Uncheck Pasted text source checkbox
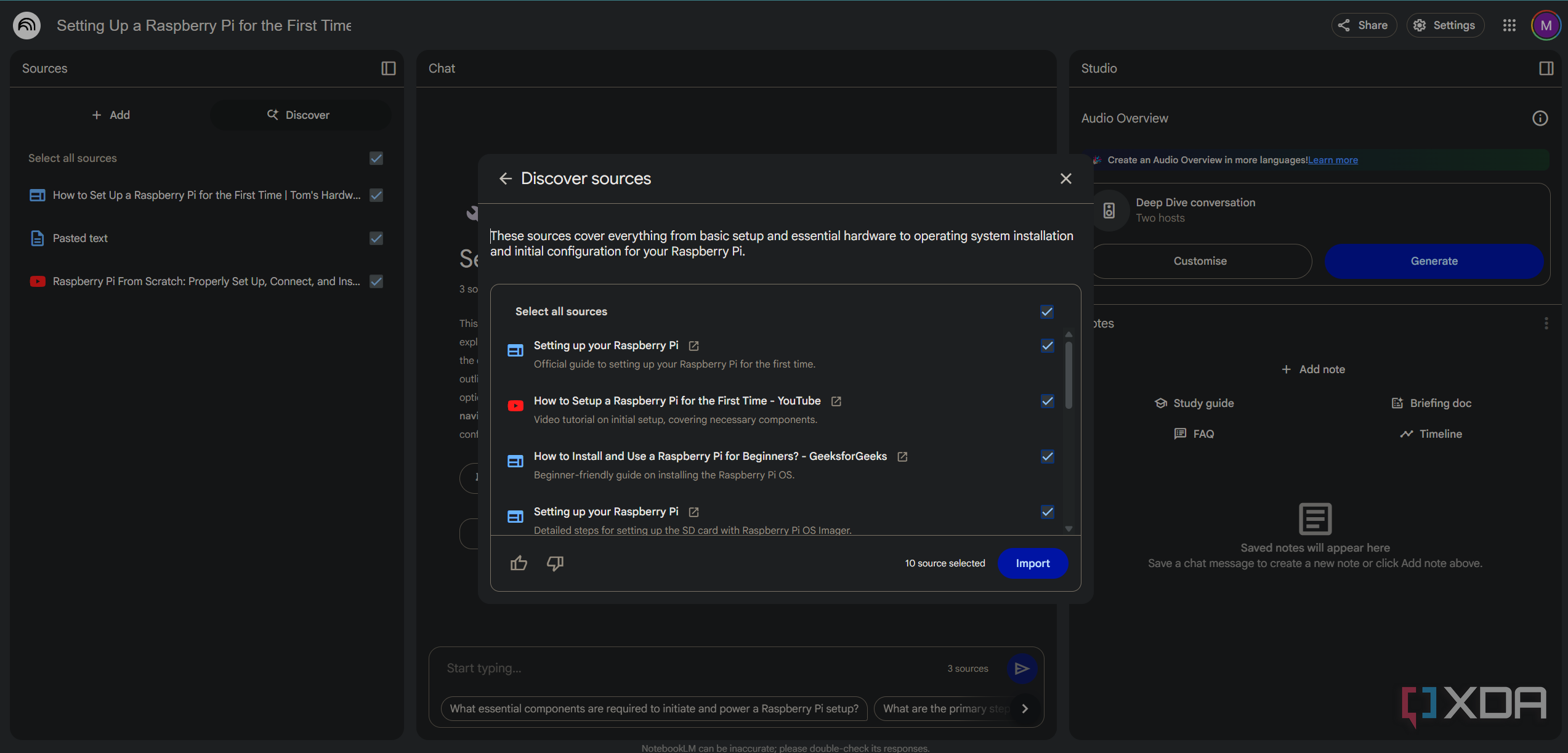Viewport: 1568px width, 753px height. coord(376,238)
